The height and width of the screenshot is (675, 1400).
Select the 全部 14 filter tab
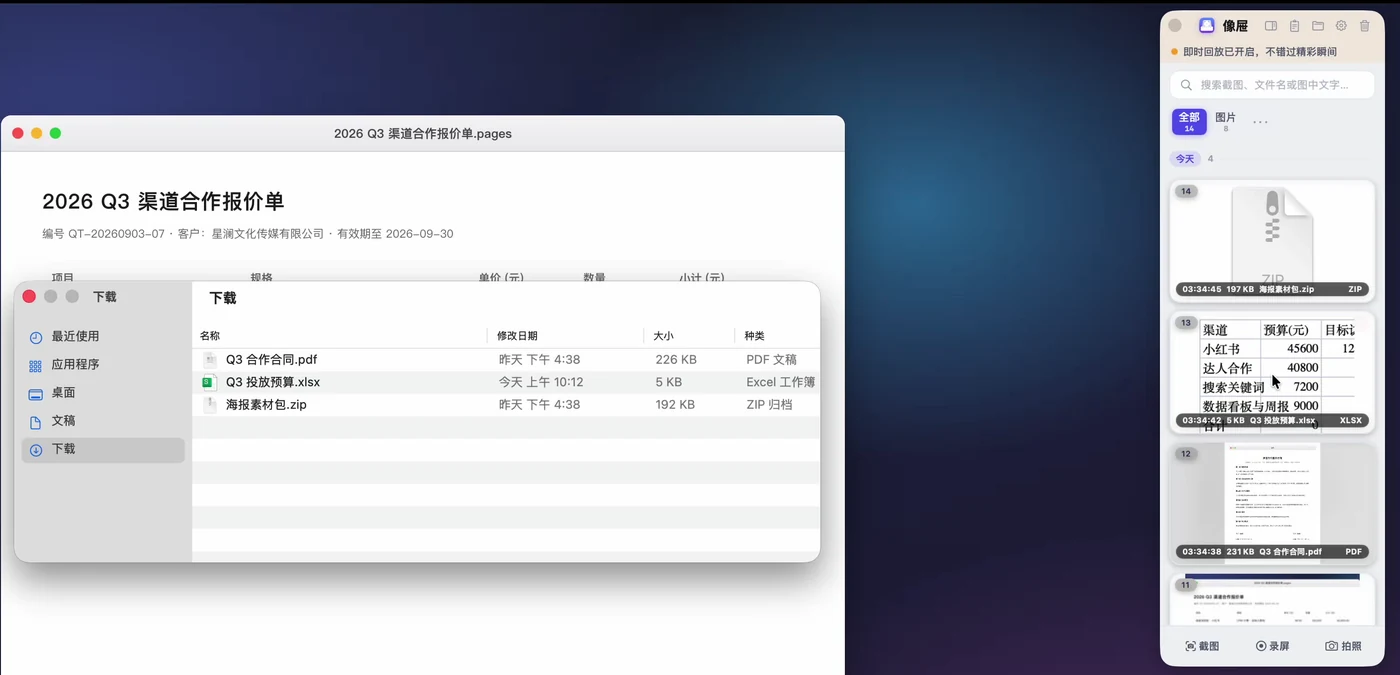[1189, 122]
